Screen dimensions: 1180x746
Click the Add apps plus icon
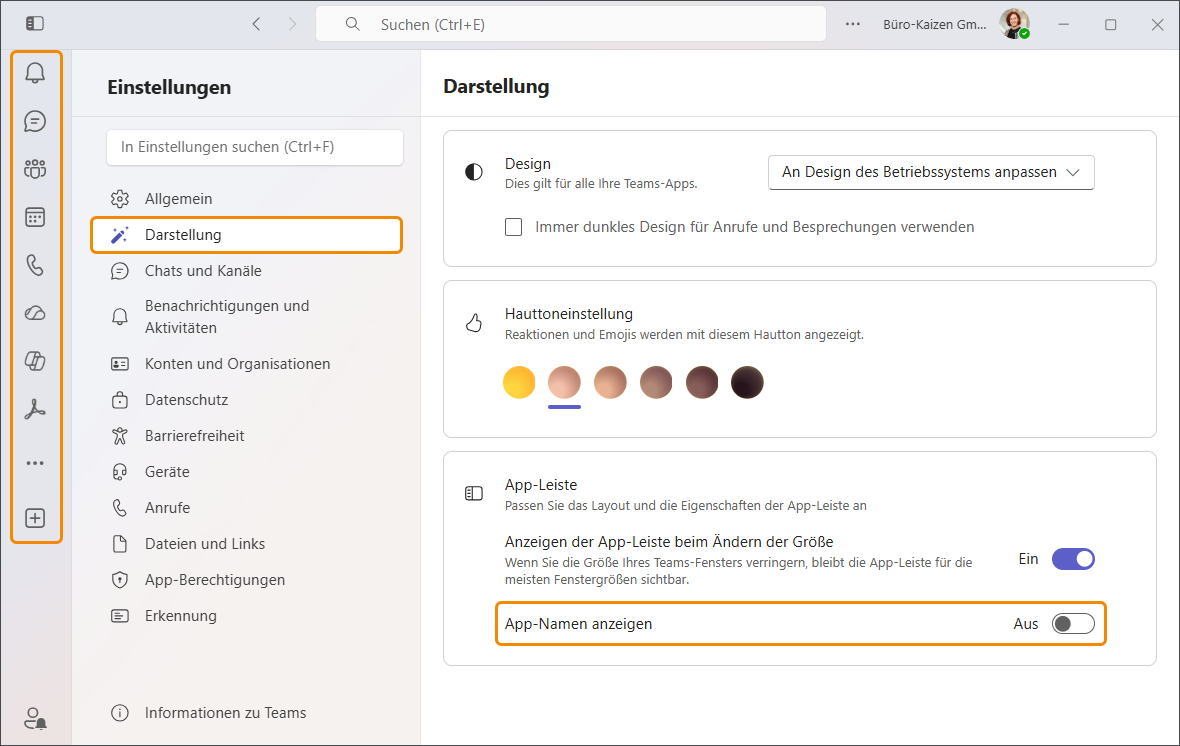(x=35, y=518)
